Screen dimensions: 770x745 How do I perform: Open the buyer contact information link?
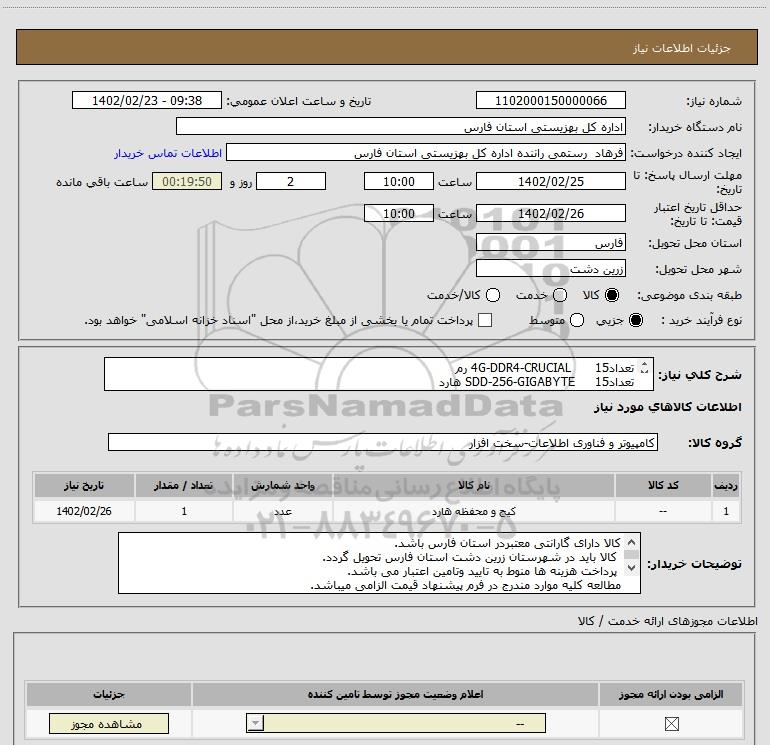pos(168,153)
